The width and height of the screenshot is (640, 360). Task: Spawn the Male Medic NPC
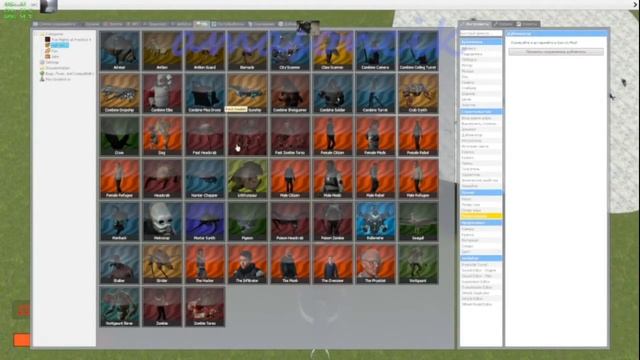click(x=333, y=179)
